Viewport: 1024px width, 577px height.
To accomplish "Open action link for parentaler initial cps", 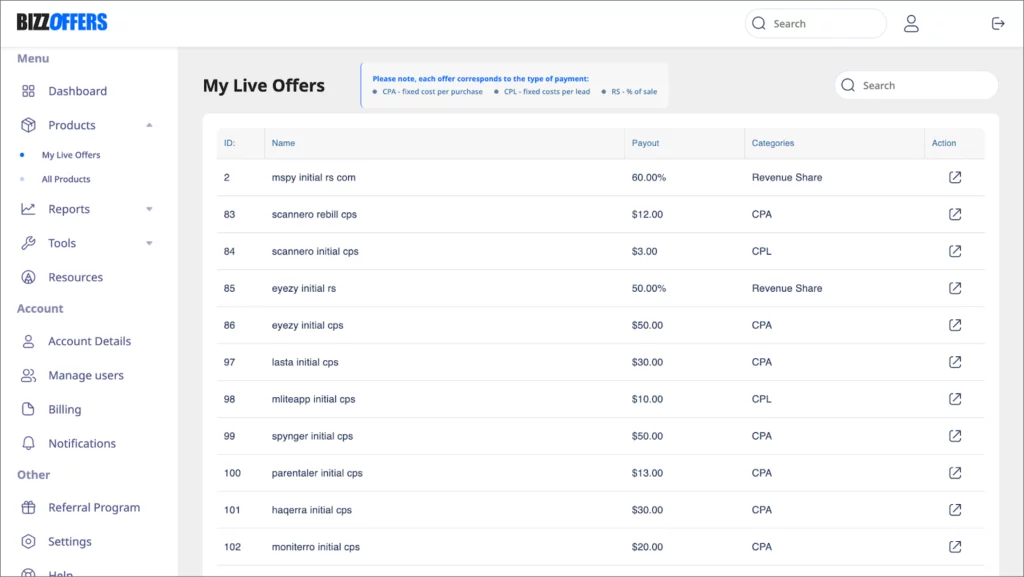I will tap(955, 473).
